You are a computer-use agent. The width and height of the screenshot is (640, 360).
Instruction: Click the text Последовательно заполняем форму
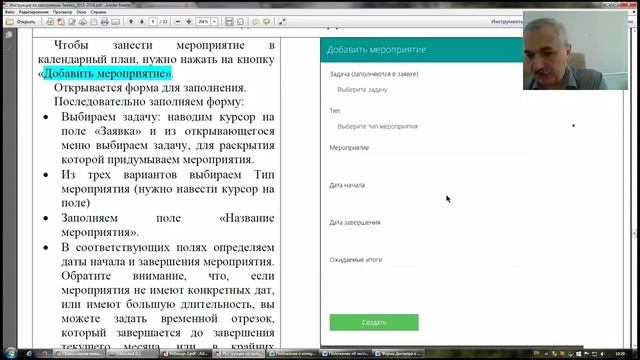coord(149,102)
